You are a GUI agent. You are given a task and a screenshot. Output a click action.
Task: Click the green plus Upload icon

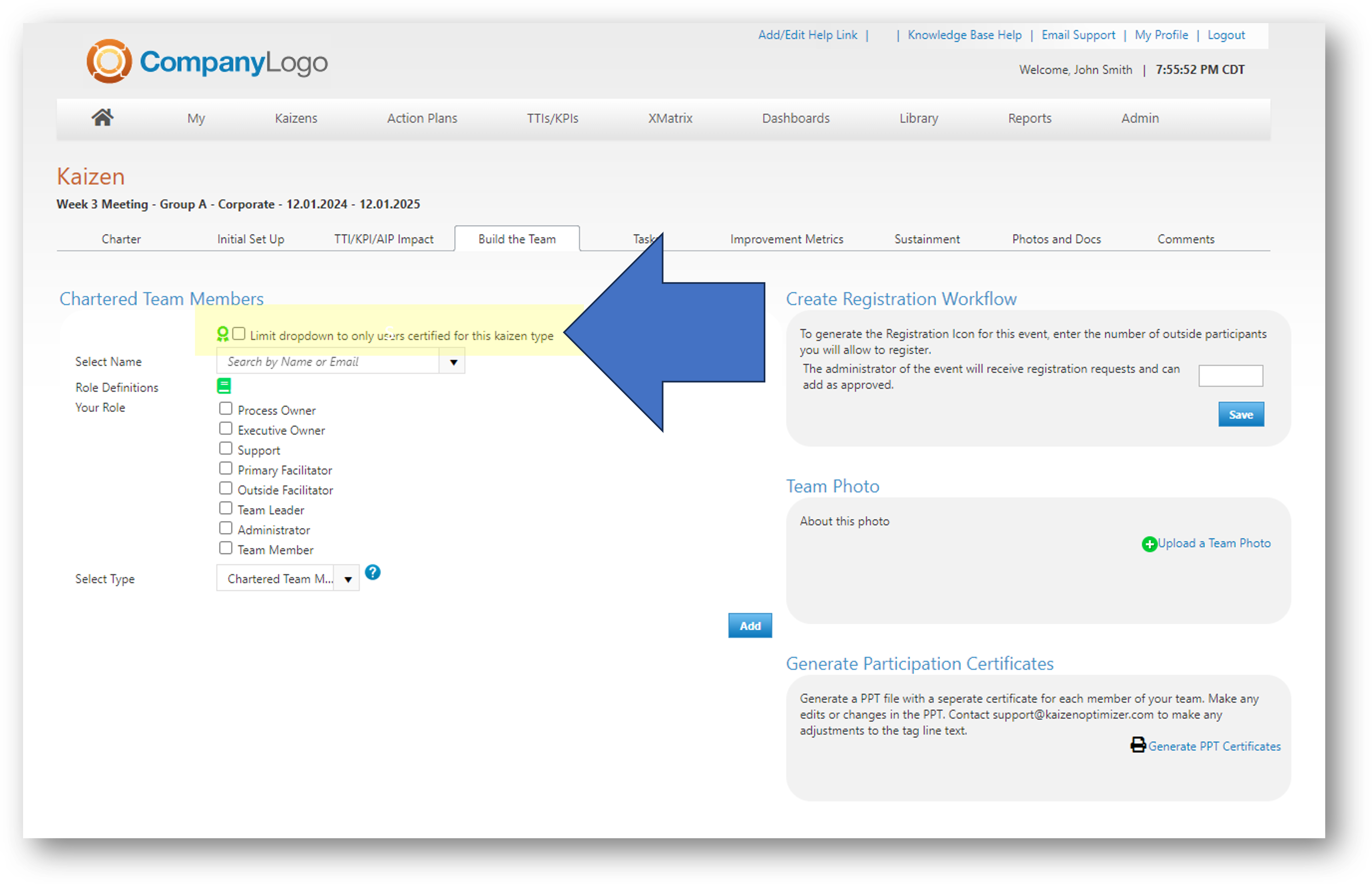click(1149, 544)
